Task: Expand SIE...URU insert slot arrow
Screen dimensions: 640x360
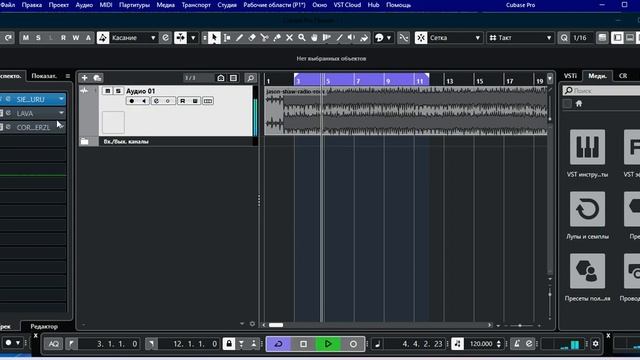Action: coord(61,99)
